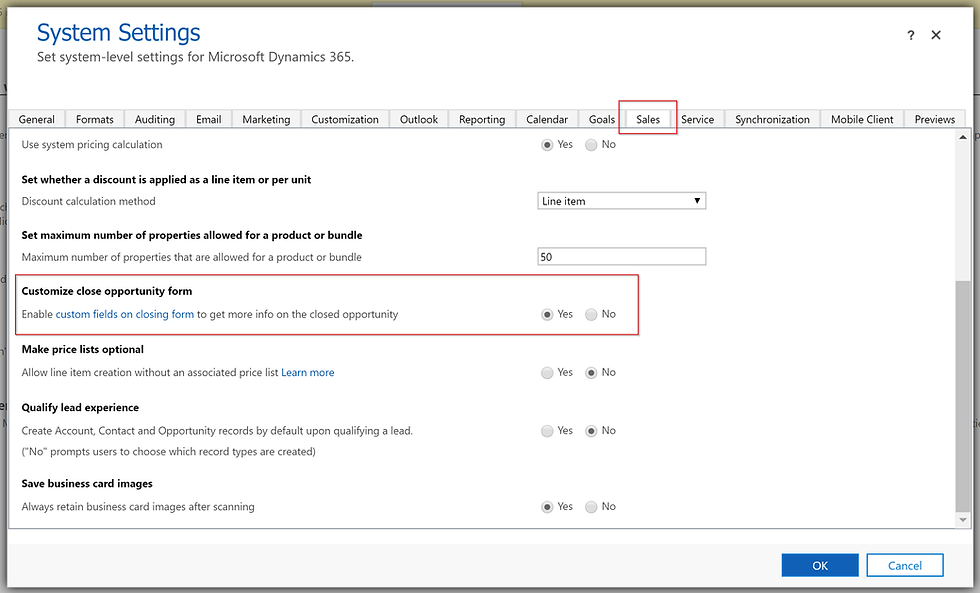The width and height of the screenshot is (980, 593).
Task: Choose Yes for customize close opportunity form
Action: point(547,314)
